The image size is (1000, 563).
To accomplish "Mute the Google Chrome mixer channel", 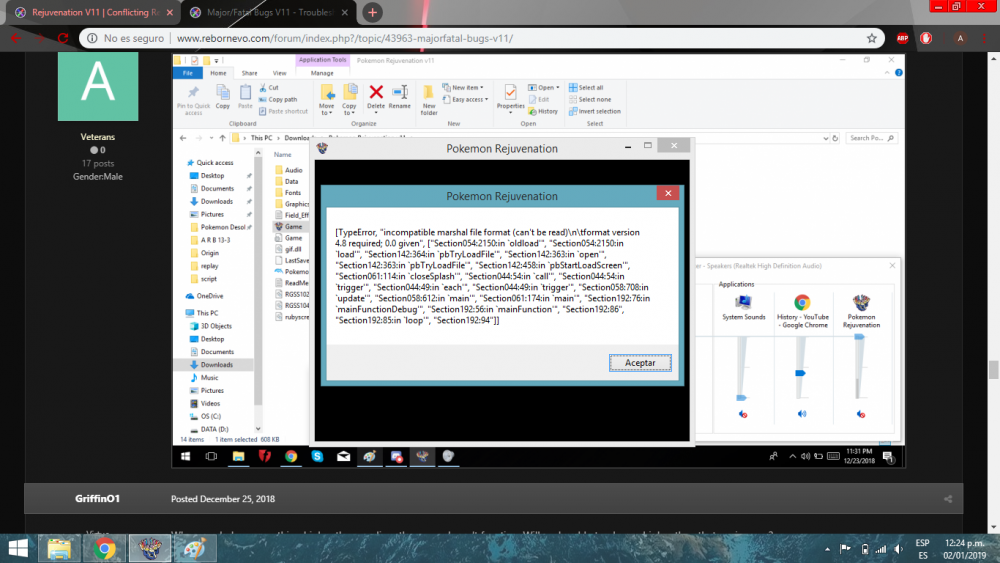I will [802, 414].
